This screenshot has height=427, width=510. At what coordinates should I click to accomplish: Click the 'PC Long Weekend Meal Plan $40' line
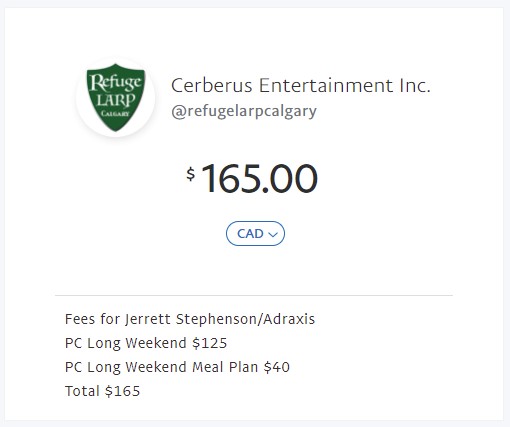177,367
